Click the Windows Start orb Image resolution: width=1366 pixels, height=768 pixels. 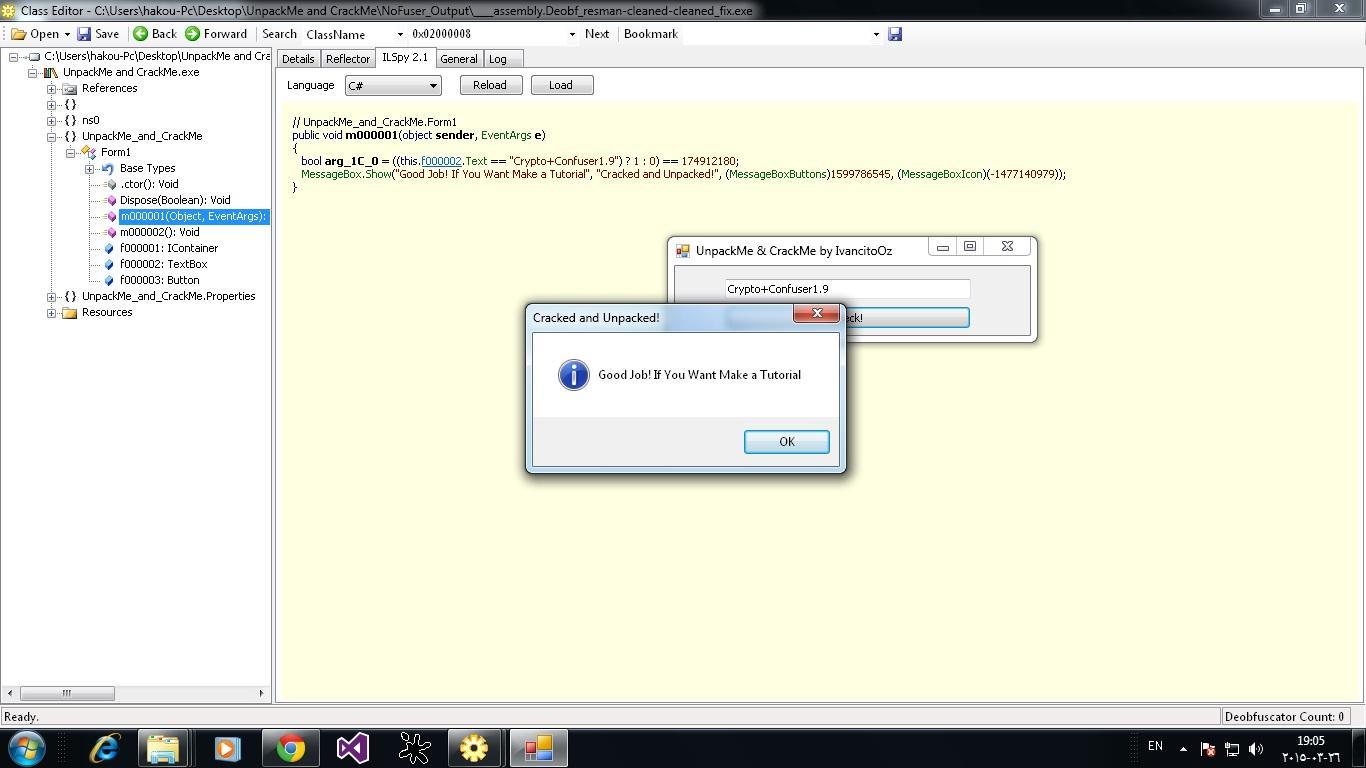point(27,748)
